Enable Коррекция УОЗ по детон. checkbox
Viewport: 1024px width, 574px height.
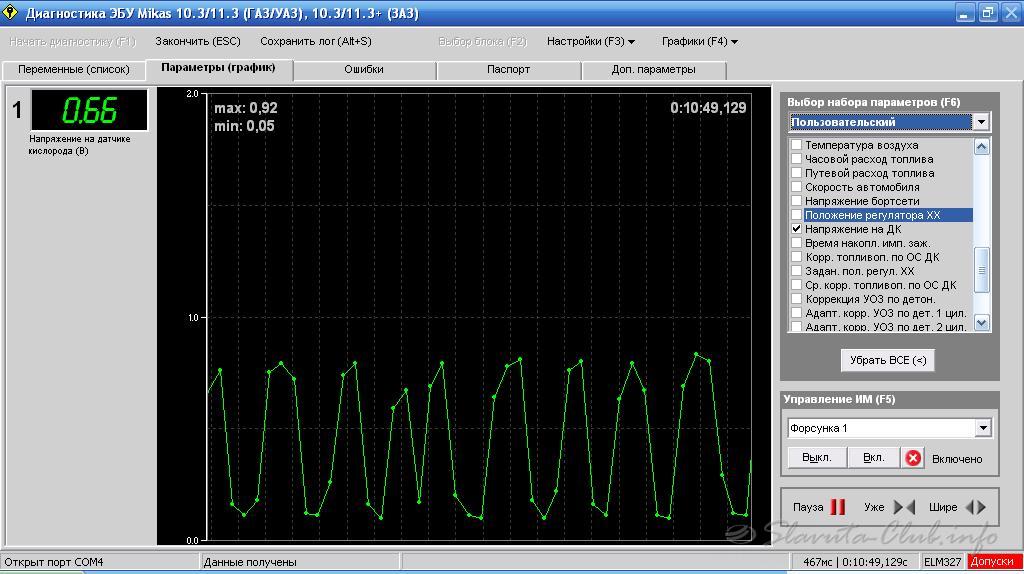point(796,299)
